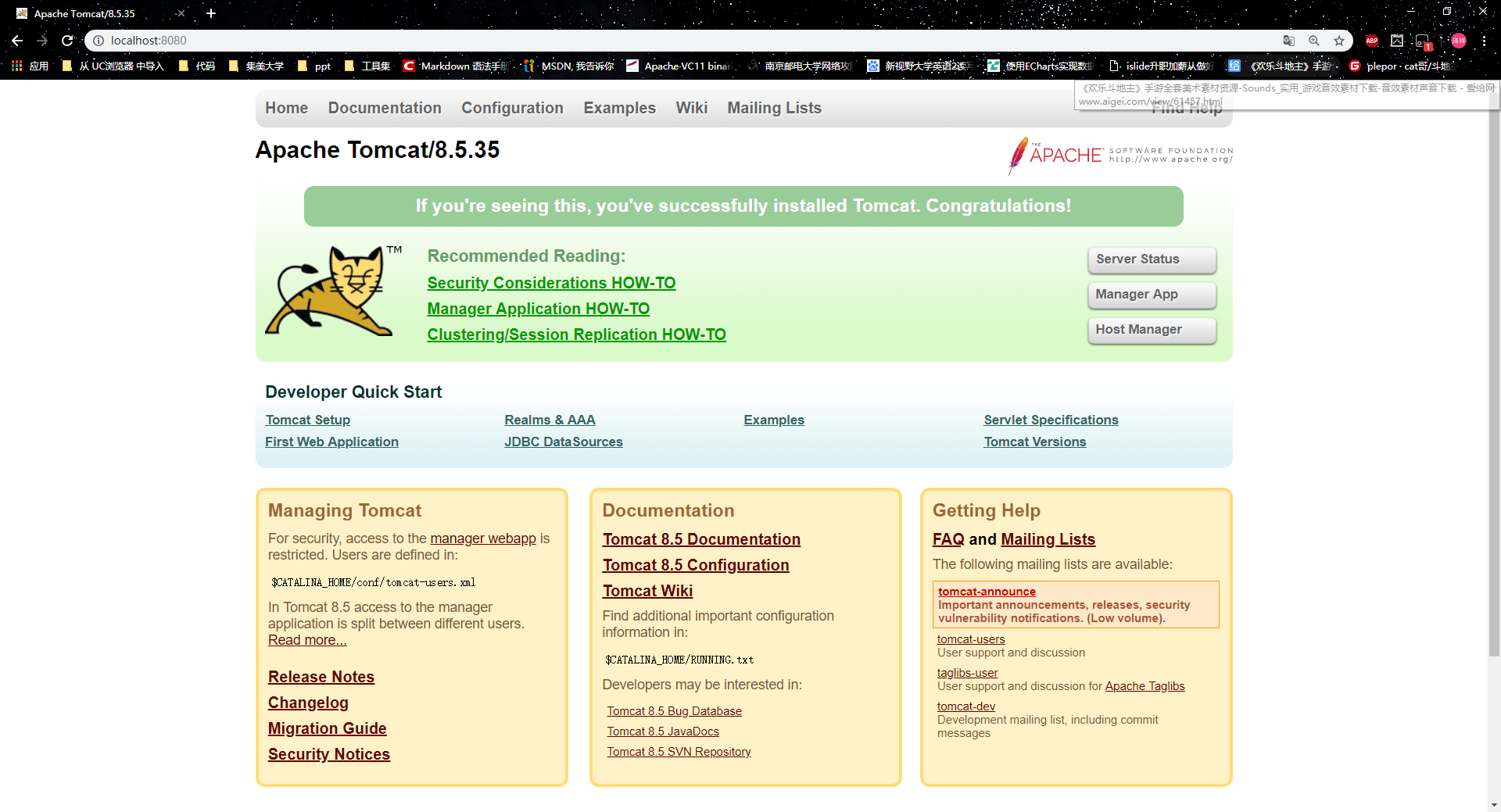Click the Tomcat cat mascot image
This screenshot has height=812, width=1501.
[x=333, y=292]
